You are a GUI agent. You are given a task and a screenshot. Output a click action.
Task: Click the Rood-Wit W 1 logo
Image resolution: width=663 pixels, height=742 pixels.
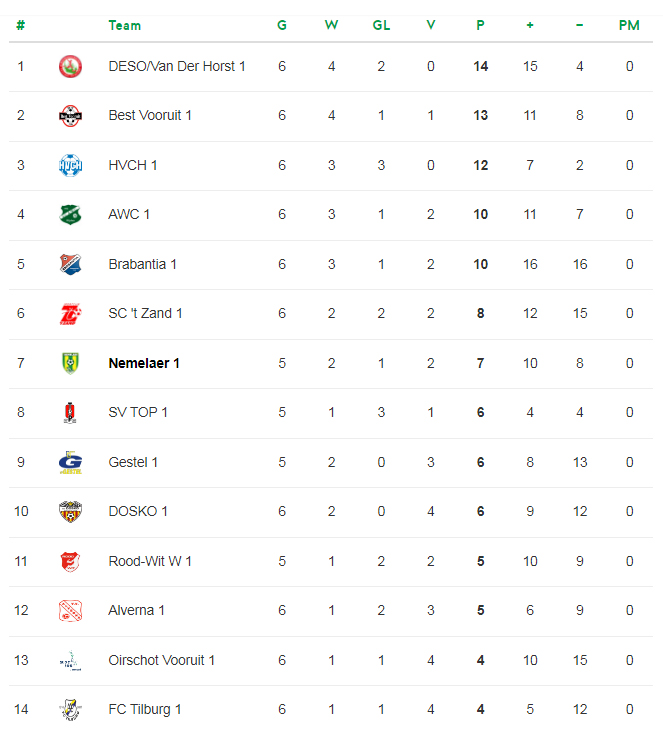coord(70,562)
